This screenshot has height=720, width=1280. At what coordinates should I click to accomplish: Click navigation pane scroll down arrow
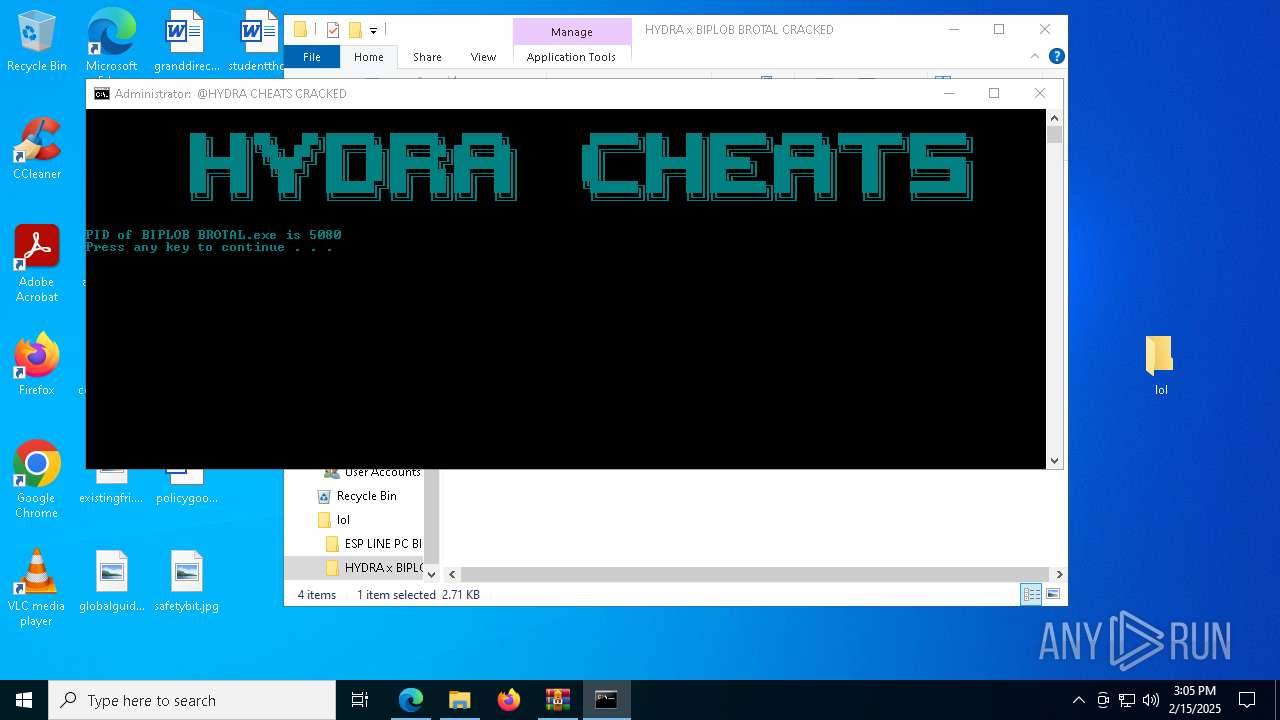pyautogui.click(x=431, y=575)
